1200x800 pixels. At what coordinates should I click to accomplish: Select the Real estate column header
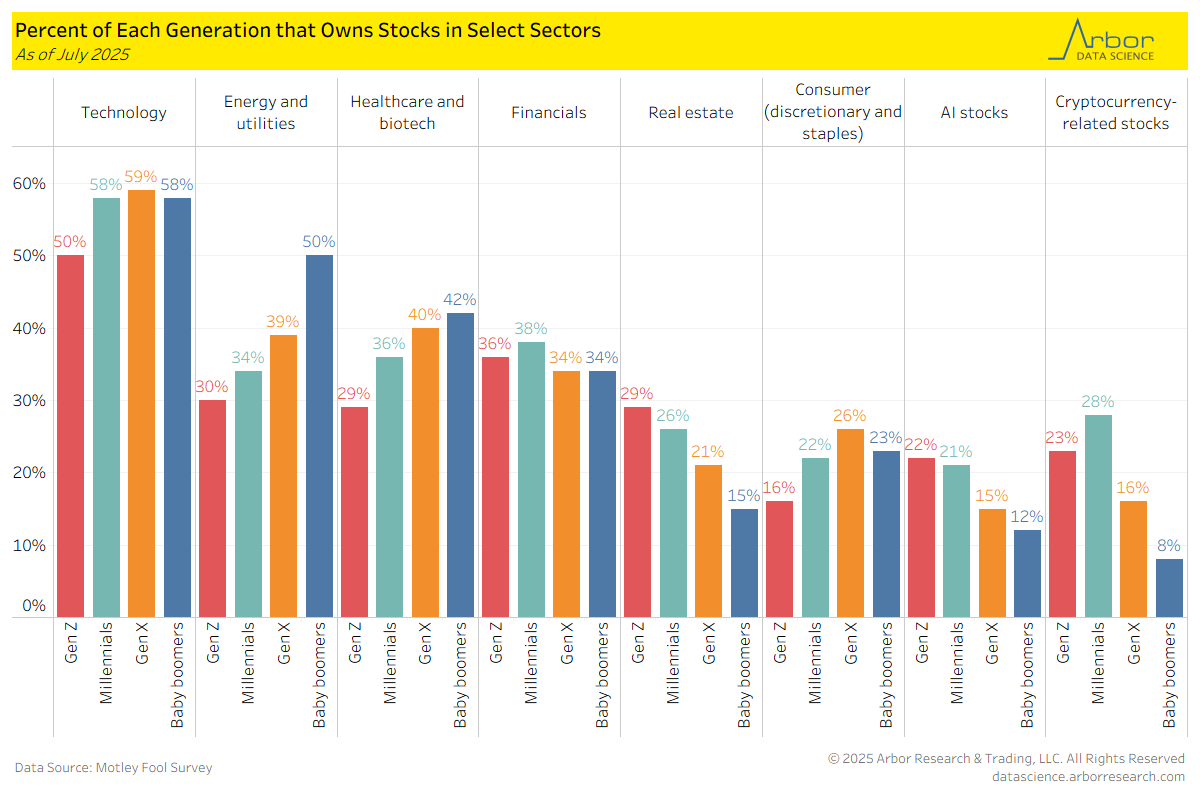pyautogui.click(x=690, y=113)
